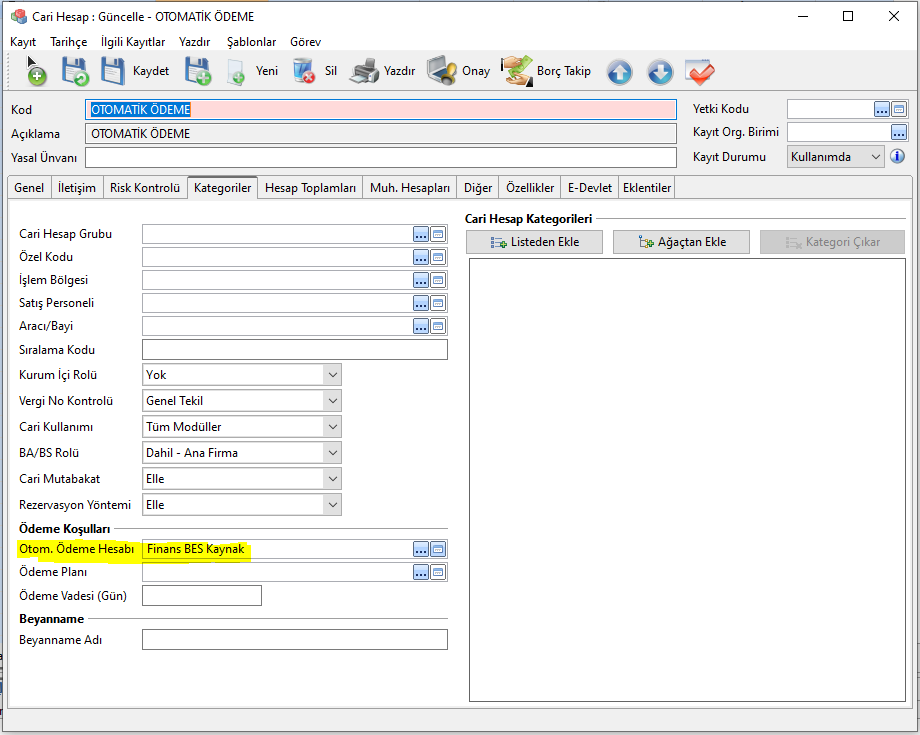The width and height of the screenshot is (920, 735).
Task: Click the blue info icon beside Kayıt Durumu
Action: coord(897,156)
